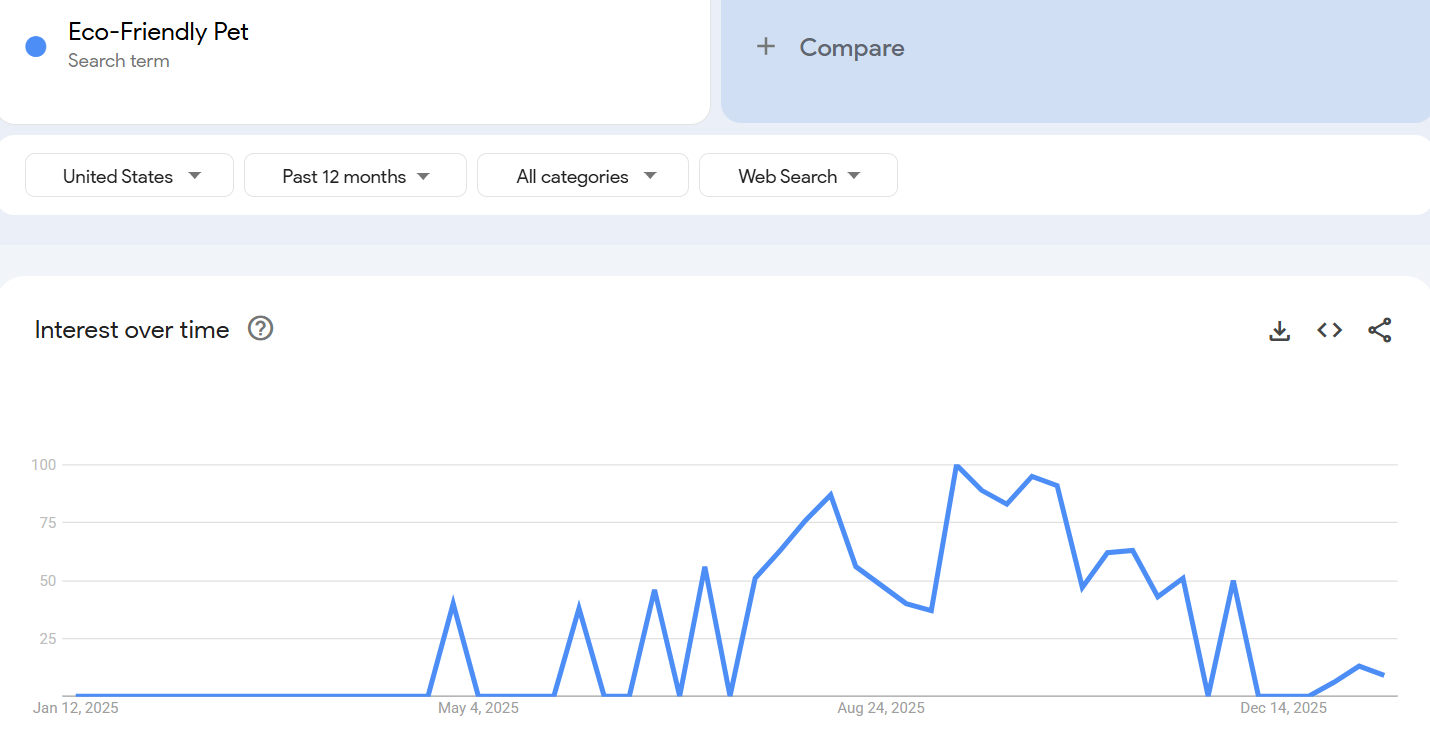Open the Past 12 months time range selector
This screenshot has height=730, width=1430.
pos(355,175)
